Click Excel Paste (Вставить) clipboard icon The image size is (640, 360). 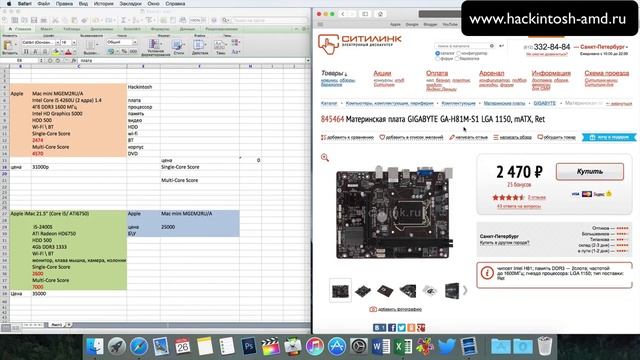[x=8, y=46]
